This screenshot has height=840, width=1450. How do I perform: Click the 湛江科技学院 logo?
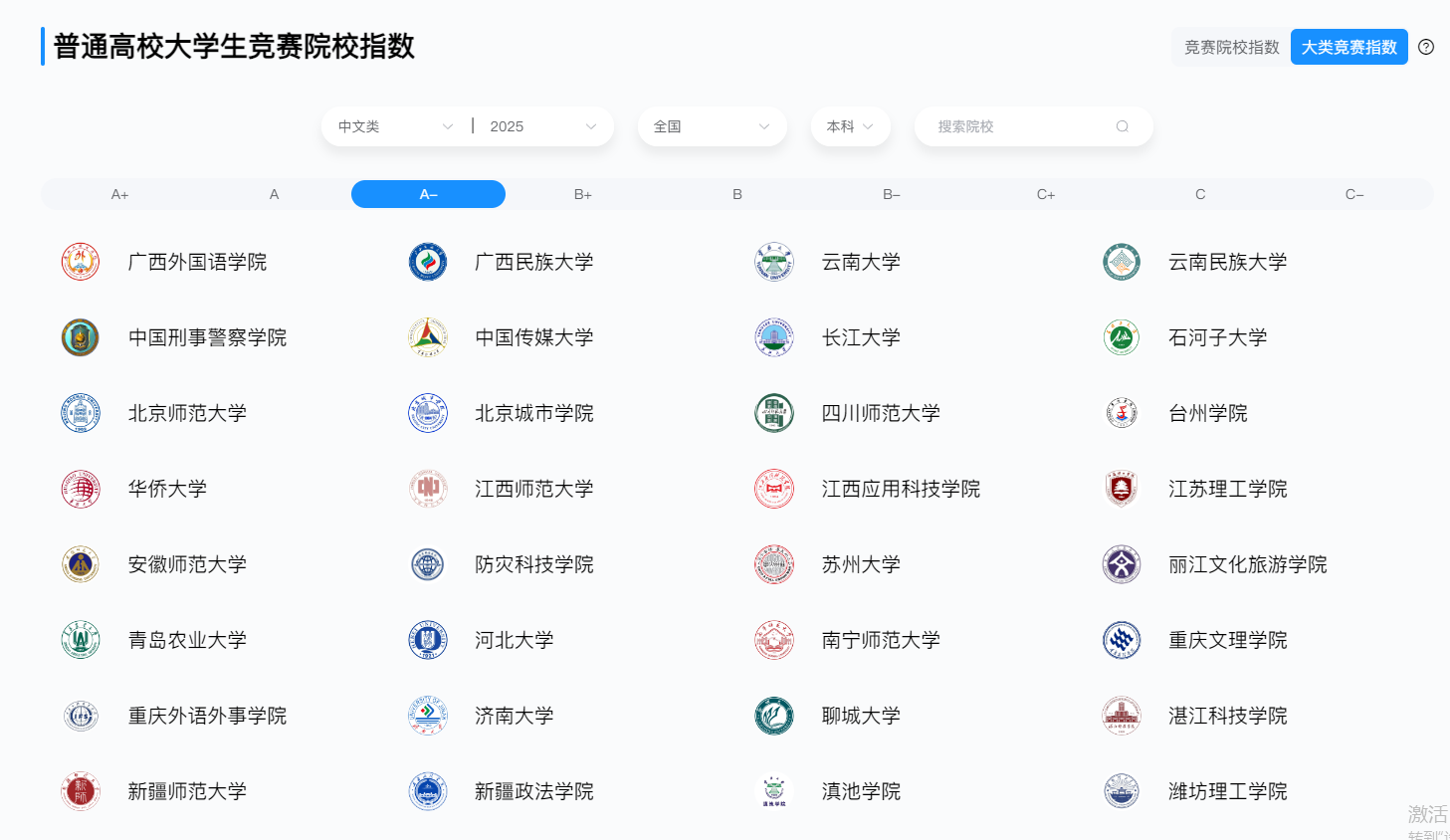coord(1122,716)
